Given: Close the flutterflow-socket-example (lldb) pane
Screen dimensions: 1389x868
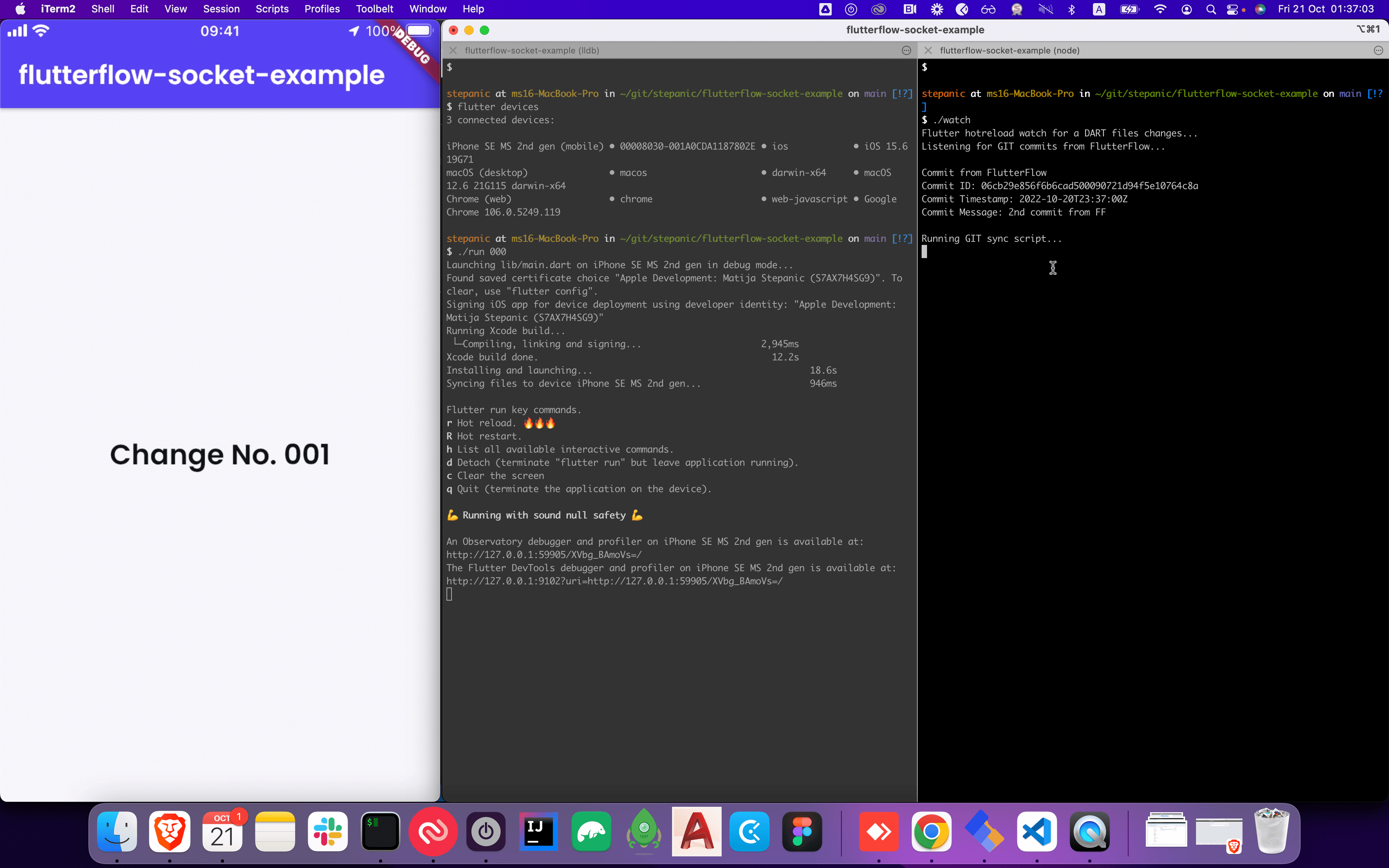Looking at the screenshot, I should pyautogui.click(x=453, y=50).
